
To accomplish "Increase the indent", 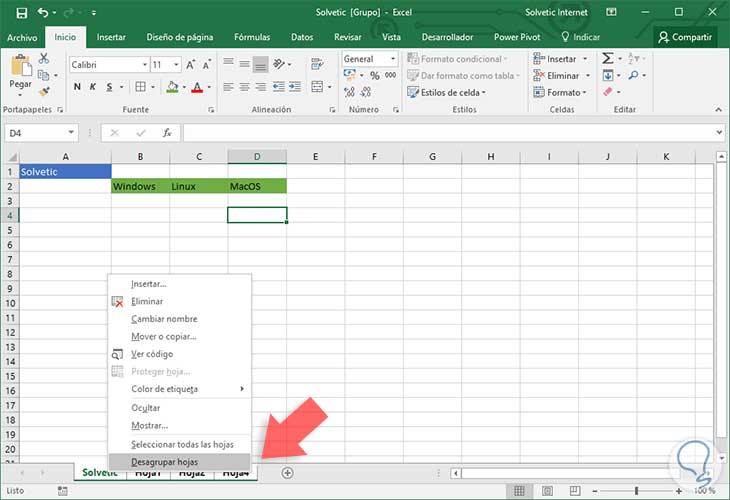I will 295,87.
